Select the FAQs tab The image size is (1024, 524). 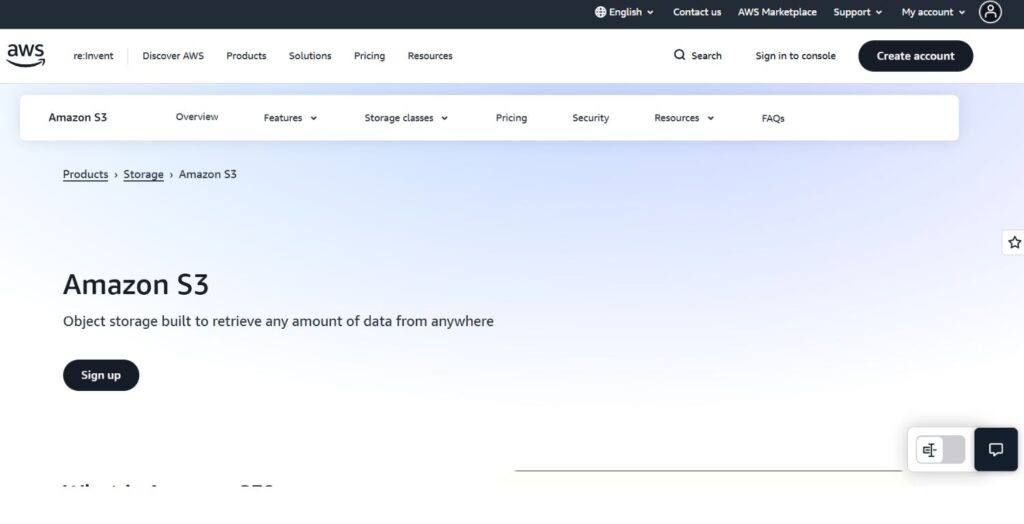[773, 118]
